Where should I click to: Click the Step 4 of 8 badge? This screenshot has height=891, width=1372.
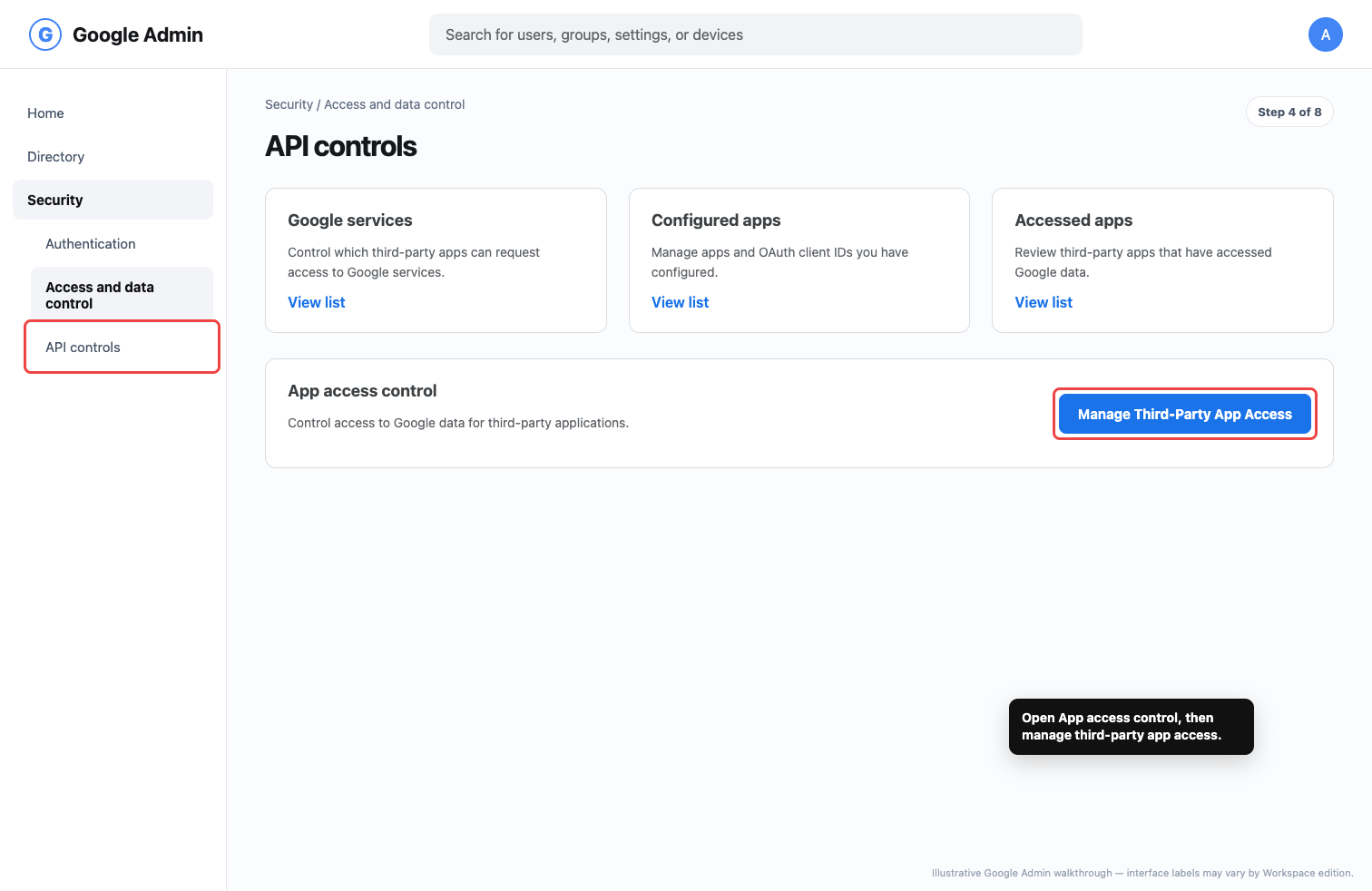pos(1289,112)
